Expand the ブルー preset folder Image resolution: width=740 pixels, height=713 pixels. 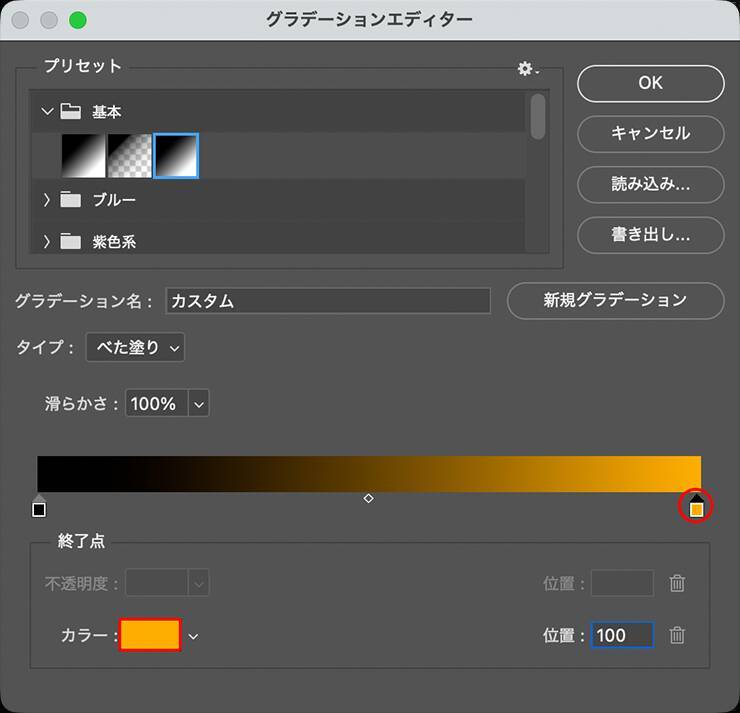click(x=46, y=200)
